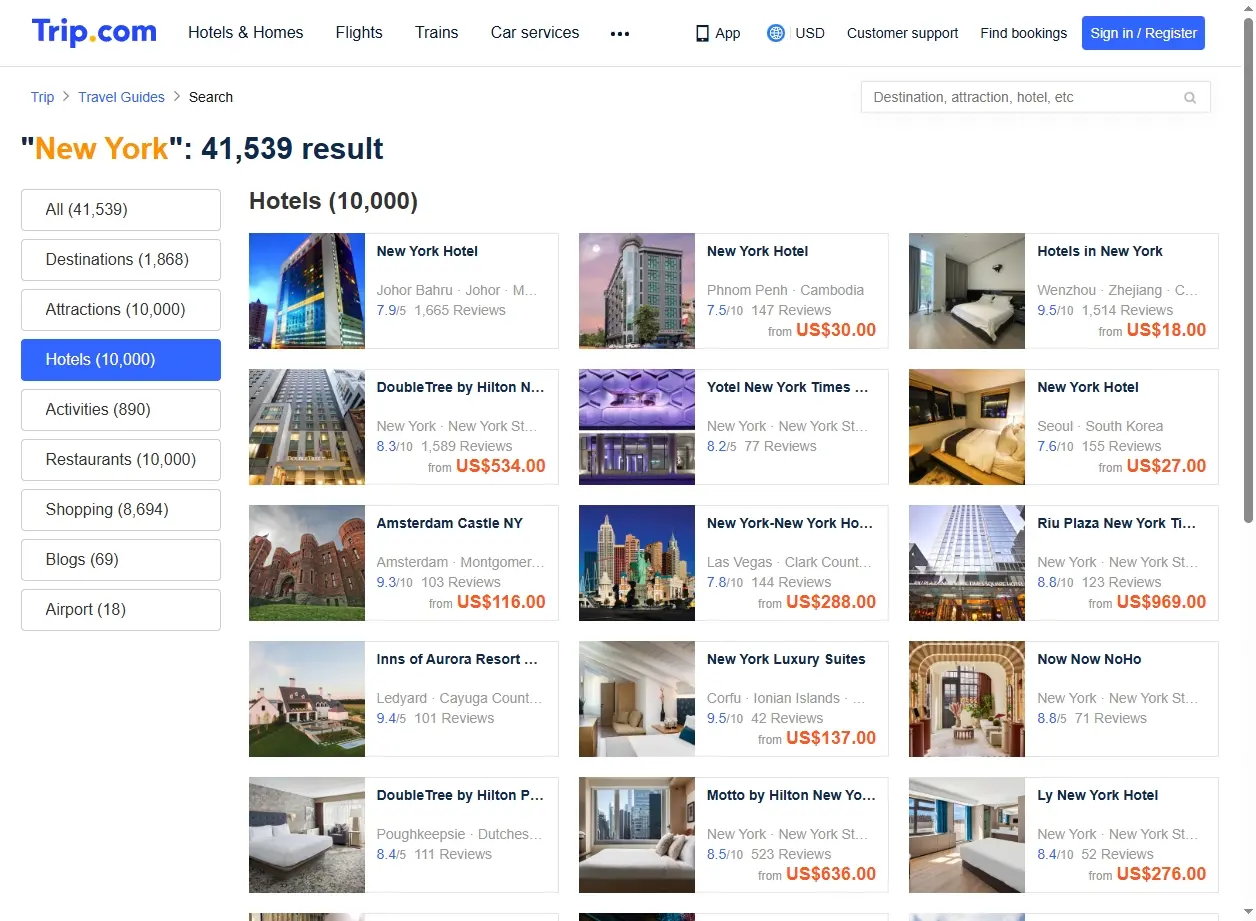Open Ly New York Hotel thumbnail
1256x921 pixels.
pos(967,835)
